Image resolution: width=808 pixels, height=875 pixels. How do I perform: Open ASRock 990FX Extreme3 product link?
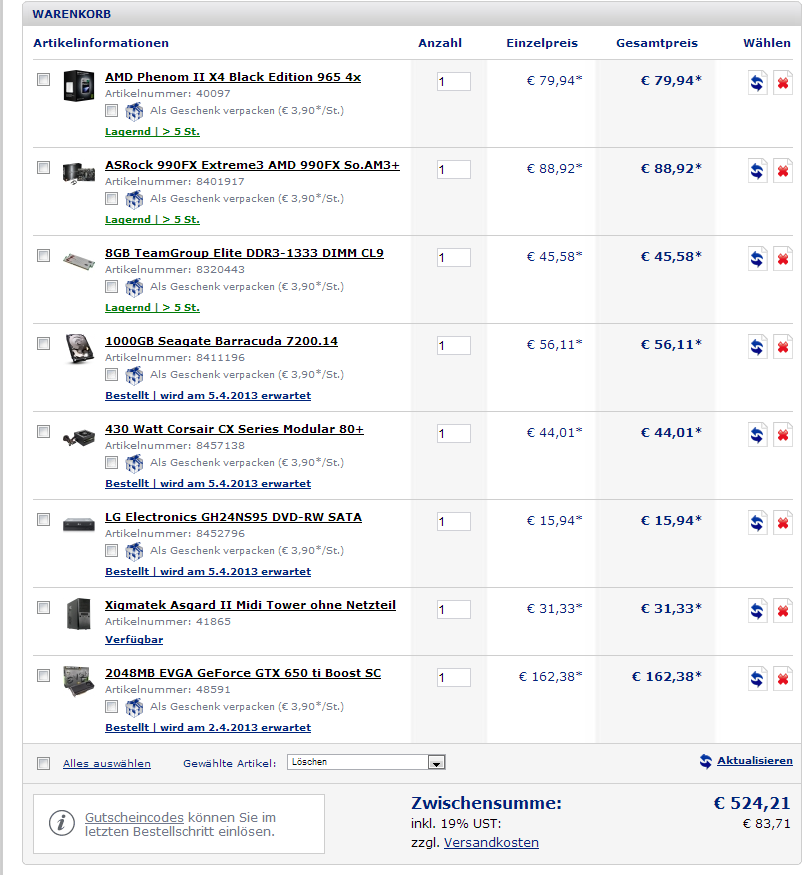(x=252, y=165)
